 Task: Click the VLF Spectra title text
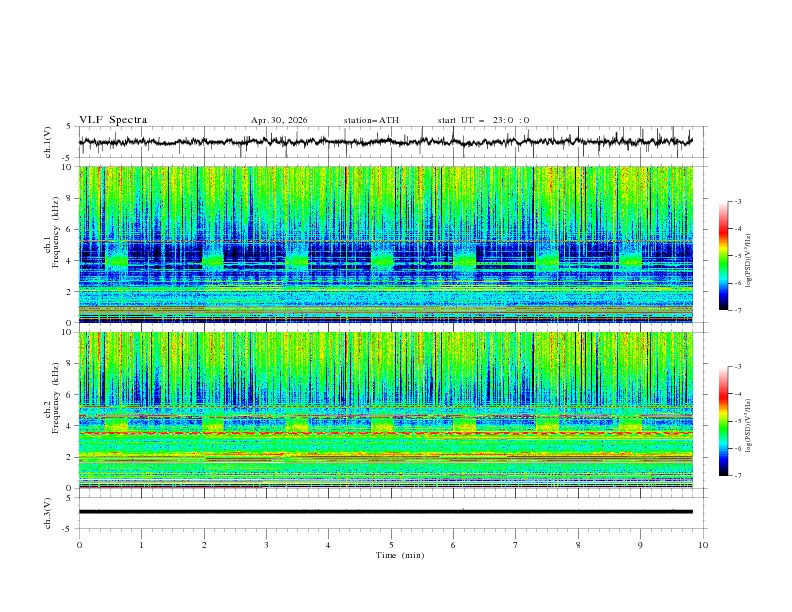[113, 120]
